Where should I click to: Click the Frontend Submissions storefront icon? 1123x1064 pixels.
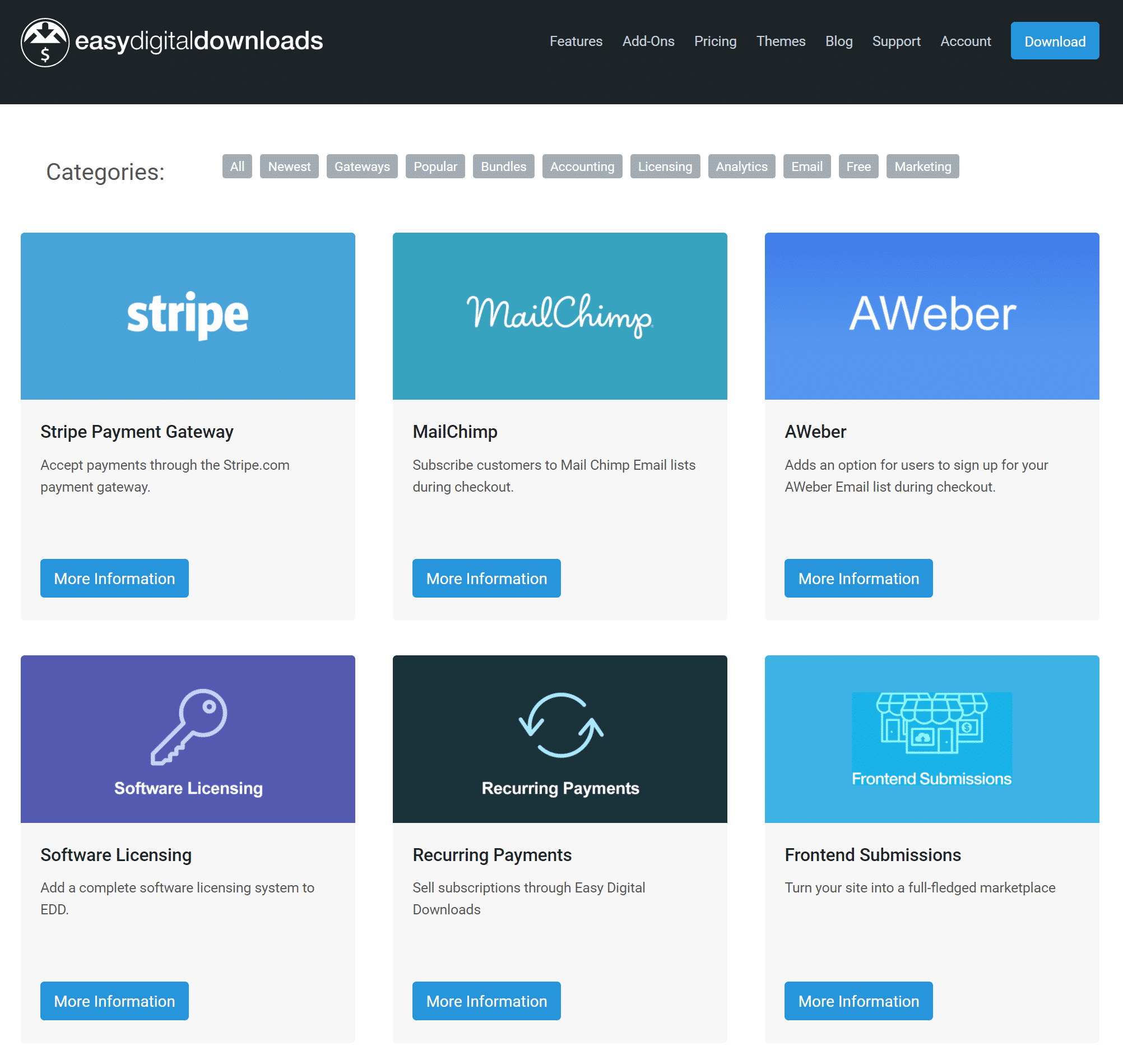tap(932, 723)
